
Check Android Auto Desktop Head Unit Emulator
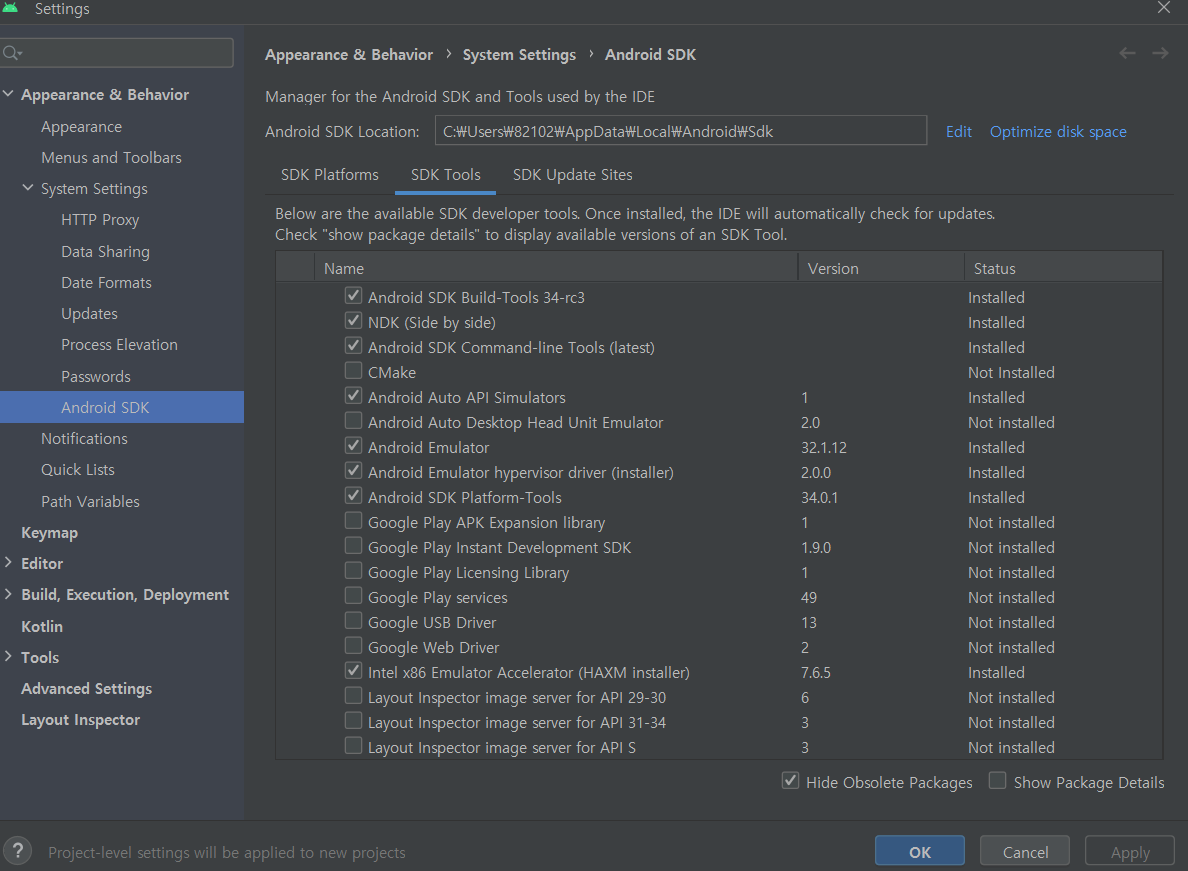click(x=353, y=420)
